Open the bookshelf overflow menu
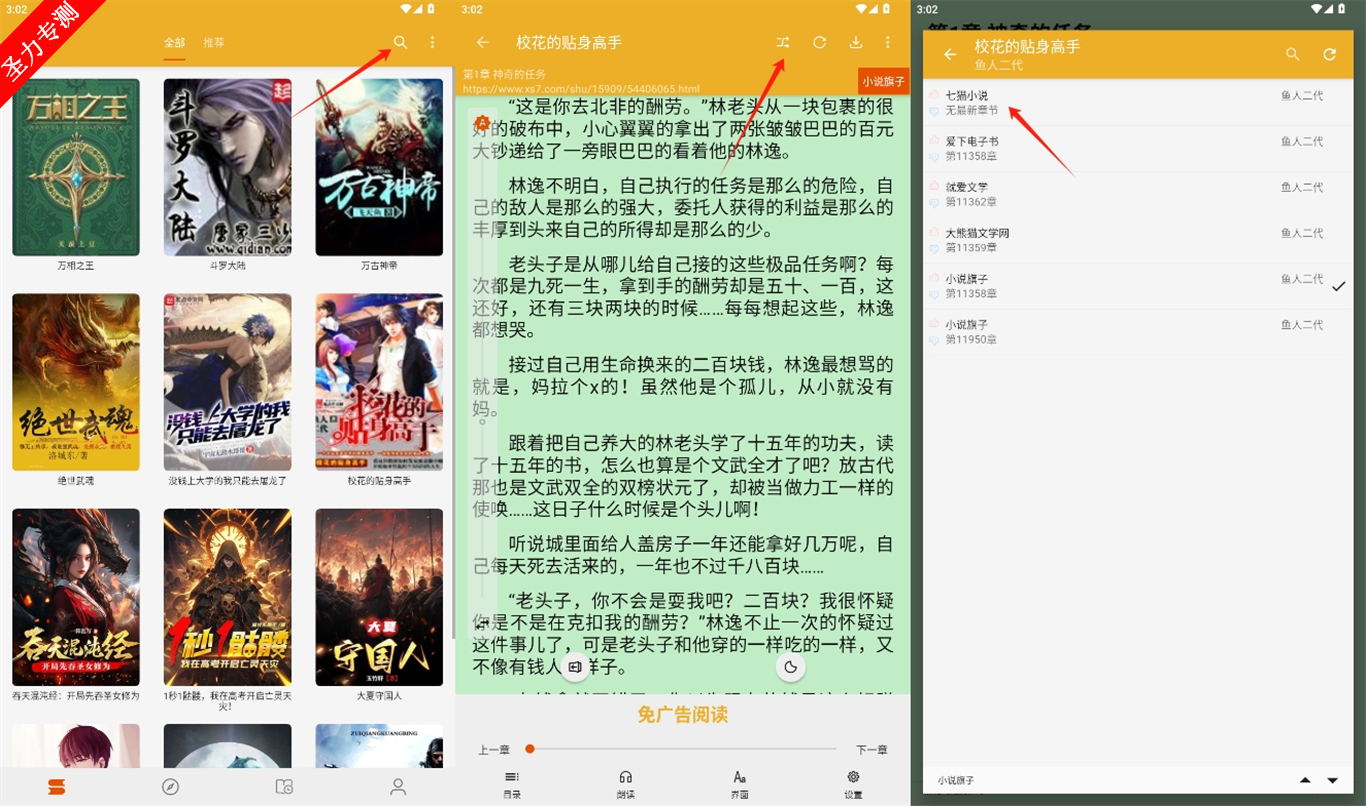This screenshot has width=1366, height=806. coord(432,42)
